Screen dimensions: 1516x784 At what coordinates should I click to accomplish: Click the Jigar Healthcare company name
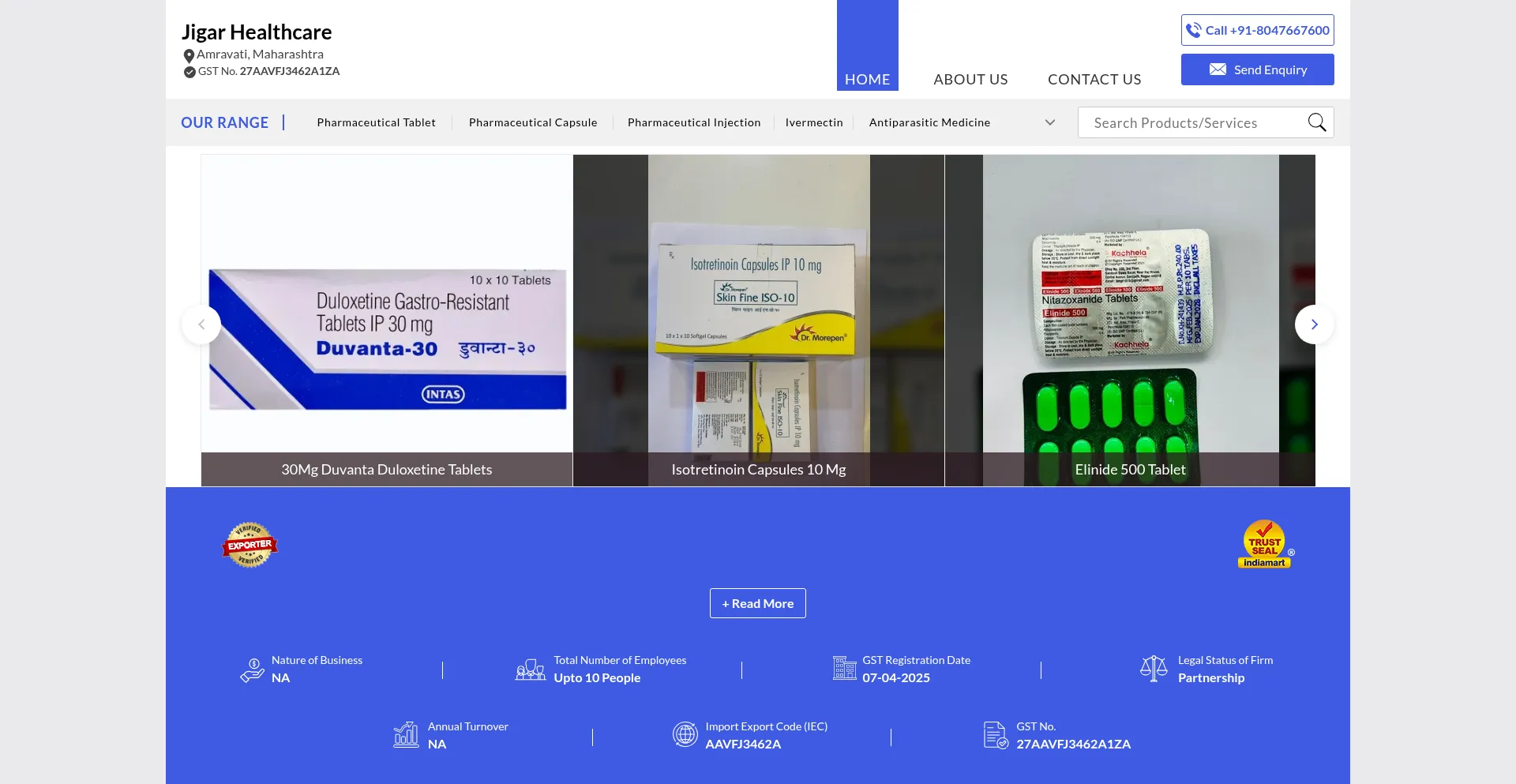point(257,32)
